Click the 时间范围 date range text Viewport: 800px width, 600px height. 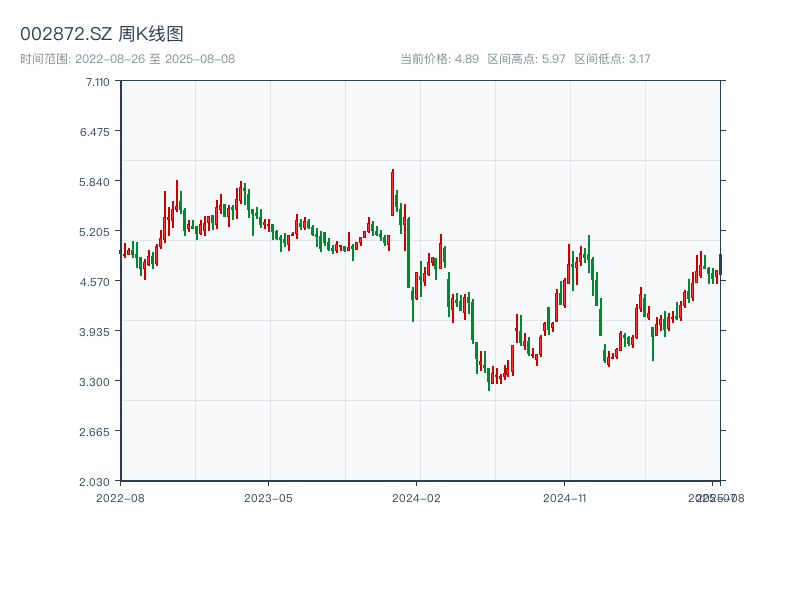(x=128, y=59)
